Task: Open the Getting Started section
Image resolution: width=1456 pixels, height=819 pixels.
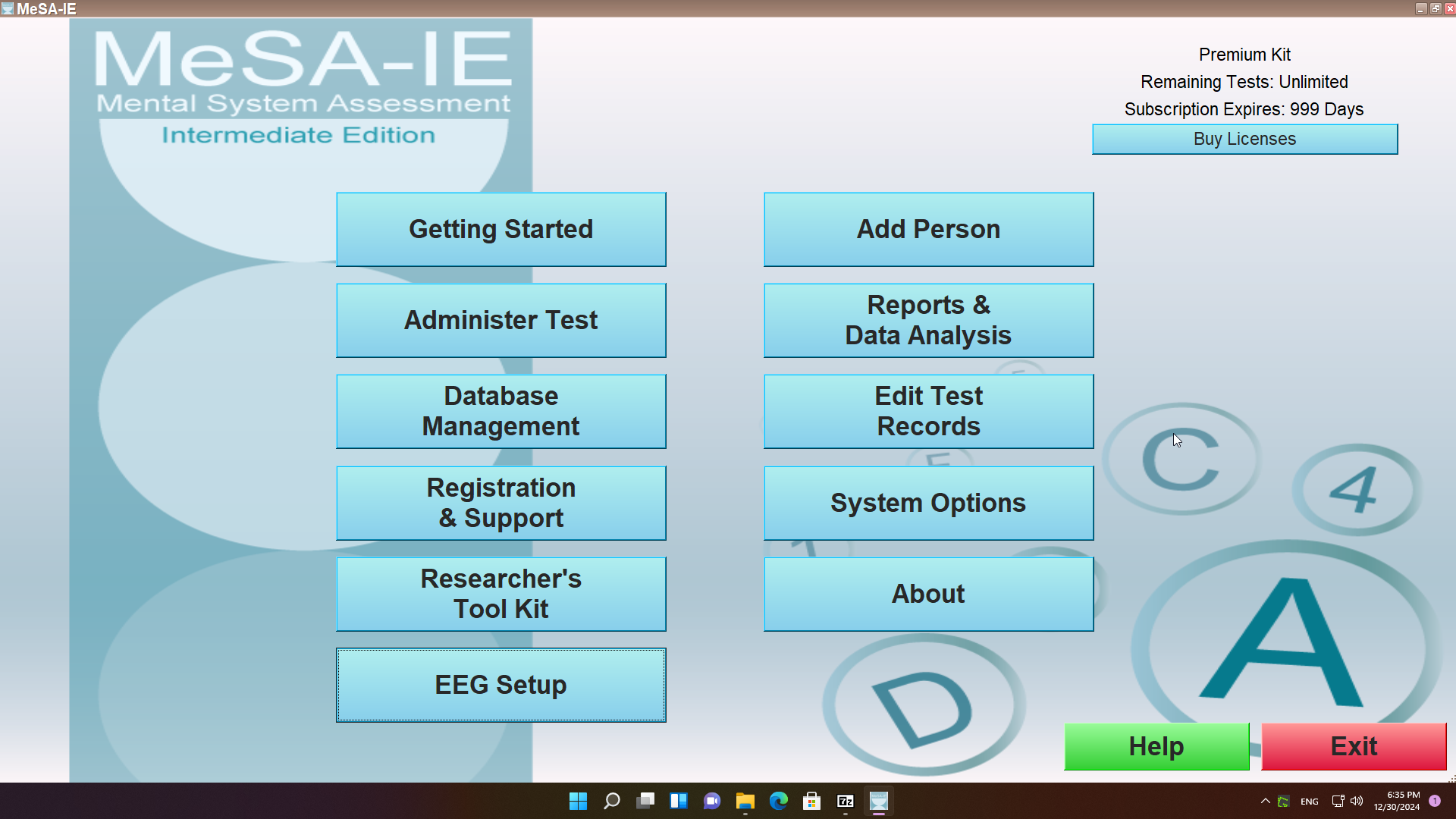Action: click(500, 229)
